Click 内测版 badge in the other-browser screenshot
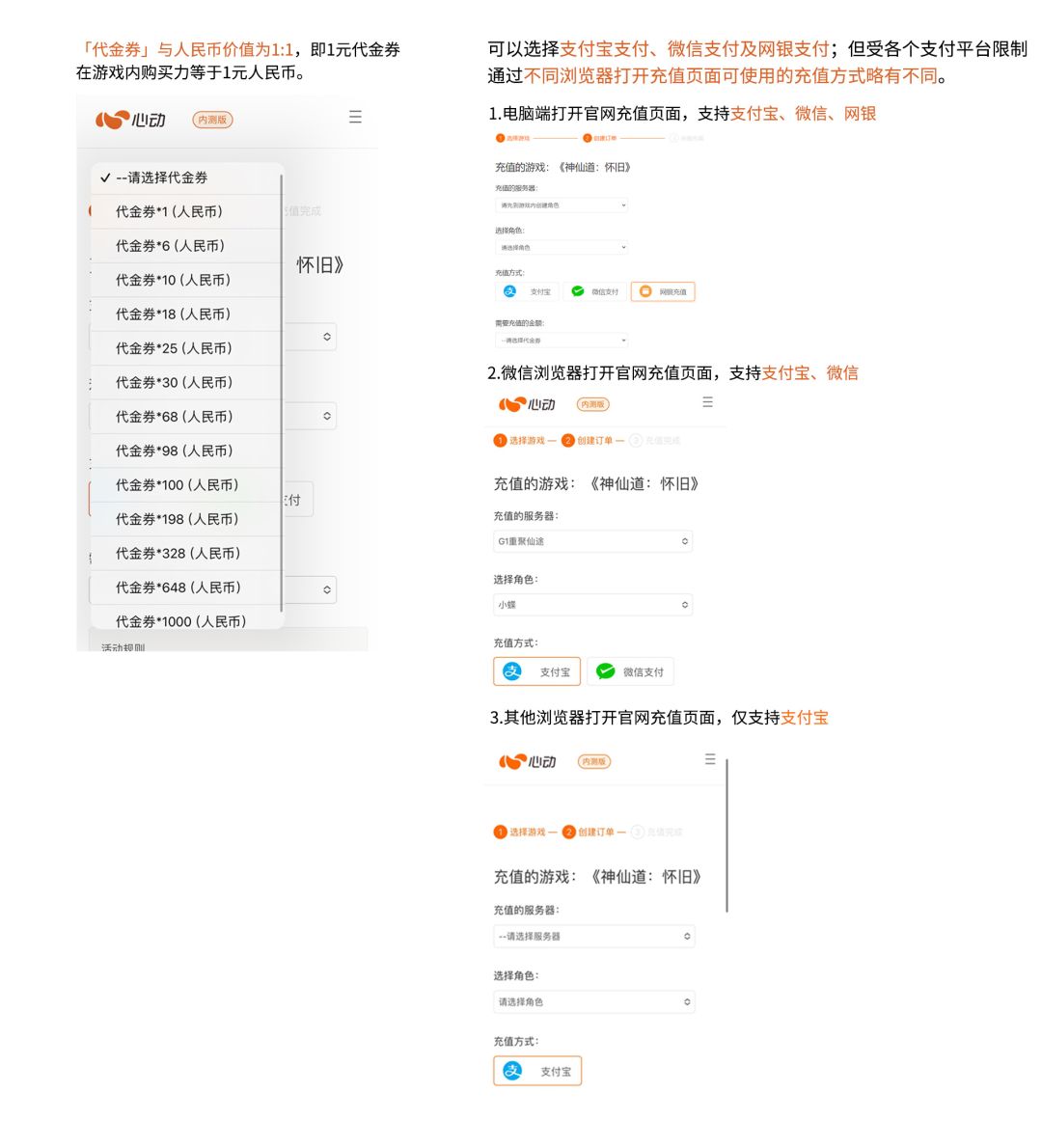 pos(594,761)
